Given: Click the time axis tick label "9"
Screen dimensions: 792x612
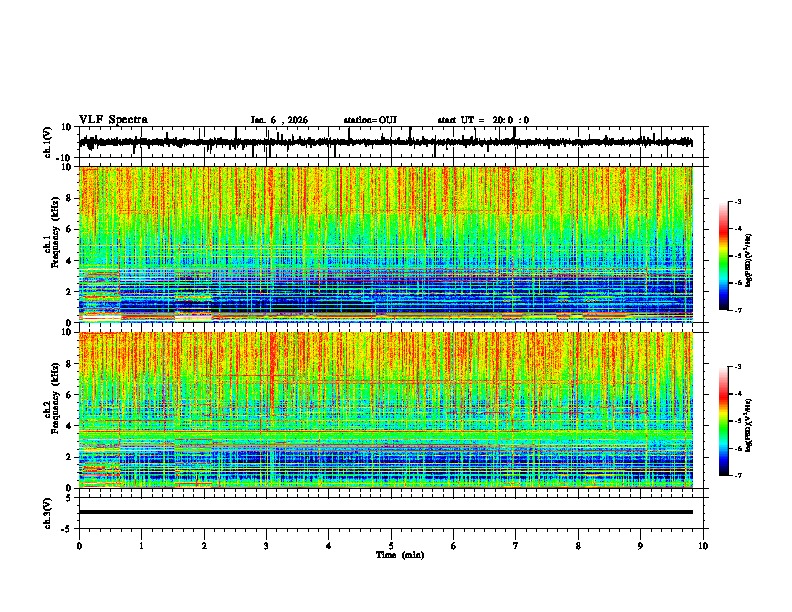Looking at the screenshot, I should point(640,546).
